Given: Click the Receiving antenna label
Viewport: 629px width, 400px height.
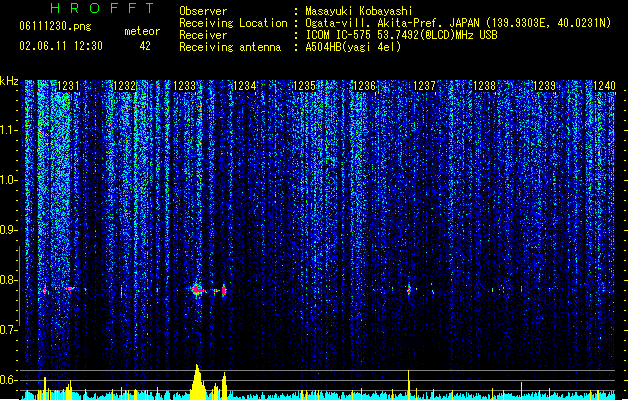Looking at the screenshot, I should [x=230, y=47].
